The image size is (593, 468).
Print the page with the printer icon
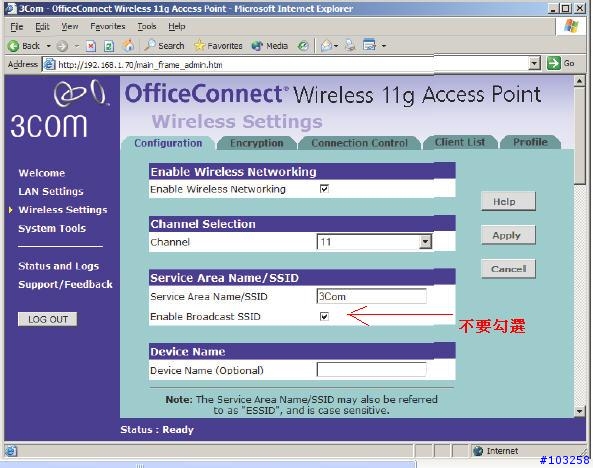[350, 46]
